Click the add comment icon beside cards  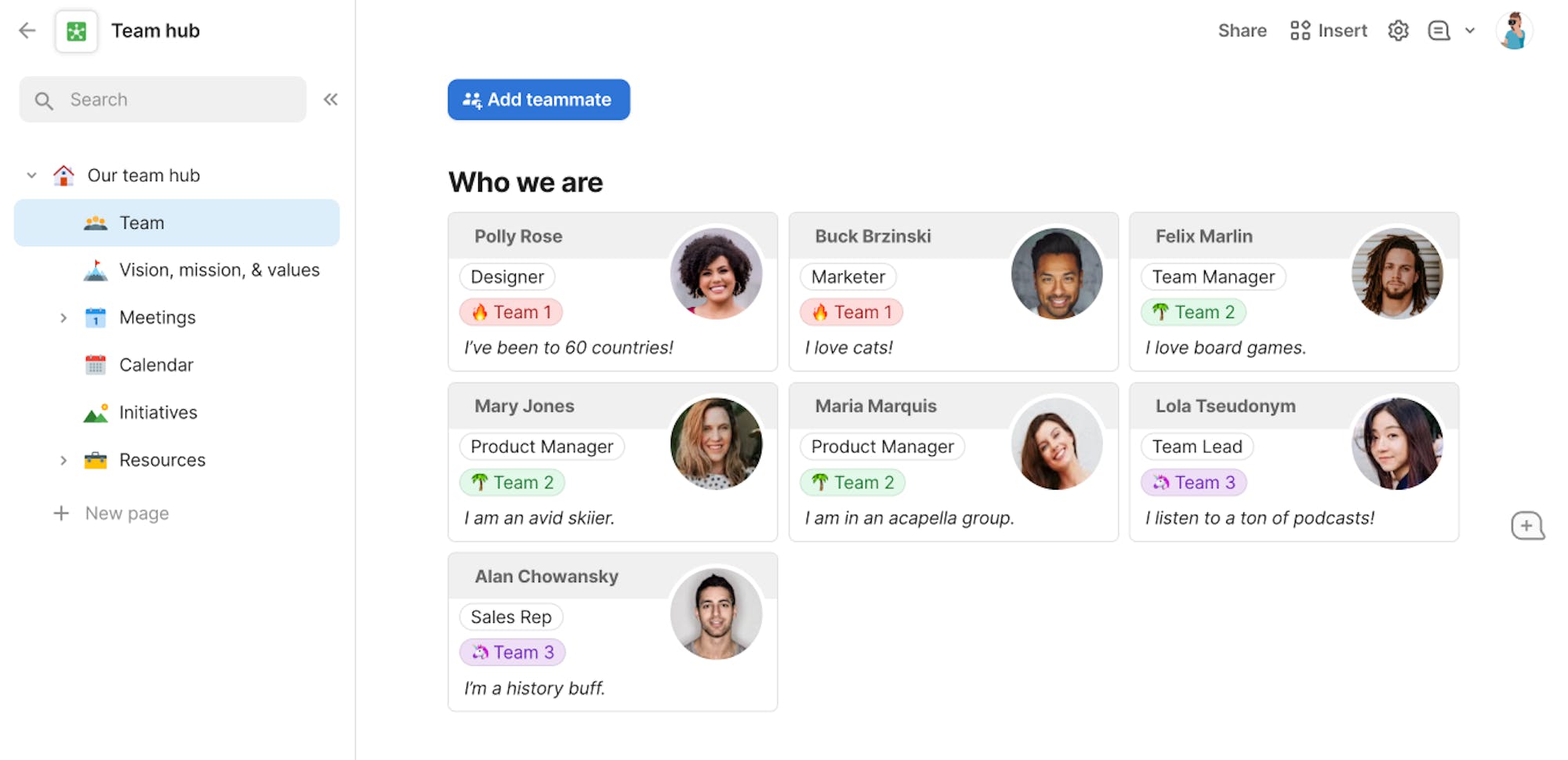1527,526
